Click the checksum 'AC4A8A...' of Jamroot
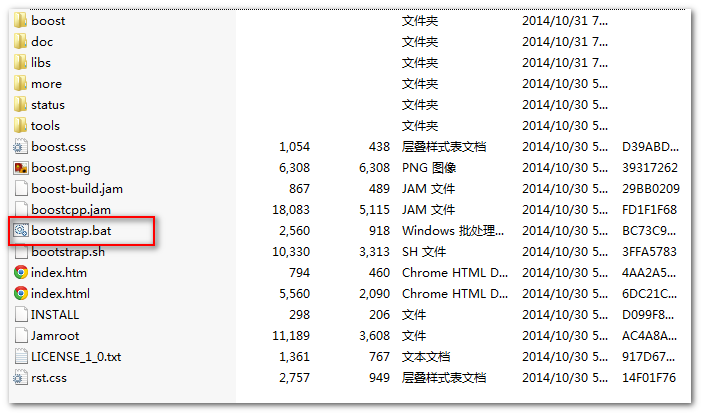Screen dimensions: 701x413 click(x=650, y=336)
